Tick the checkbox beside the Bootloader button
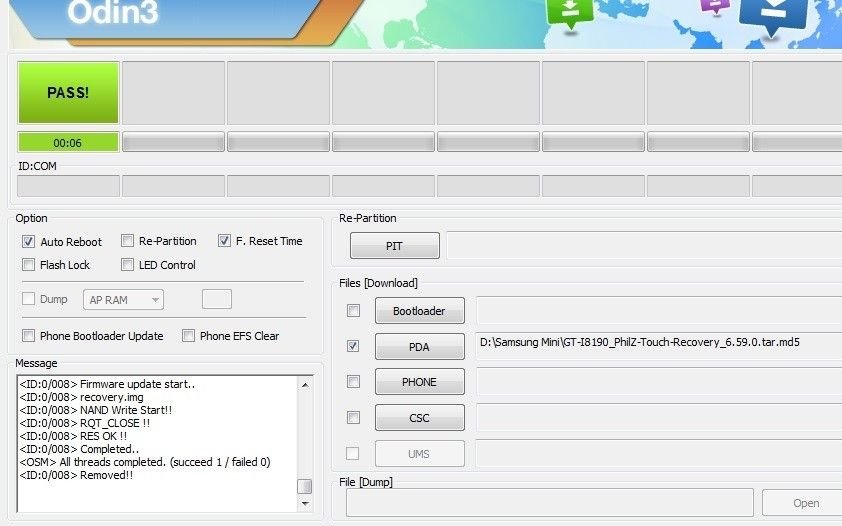The width and height of the screenshot is (842, 526). point(353,310)
